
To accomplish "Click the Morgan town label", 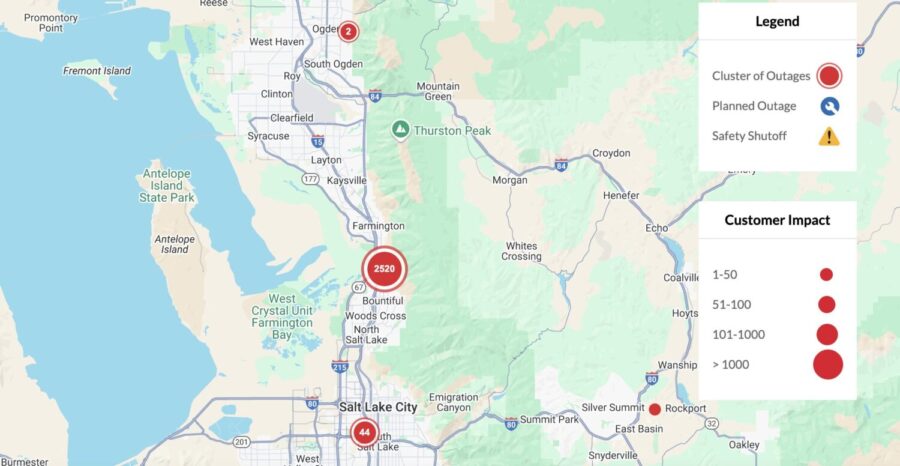I will click(510, 180).
